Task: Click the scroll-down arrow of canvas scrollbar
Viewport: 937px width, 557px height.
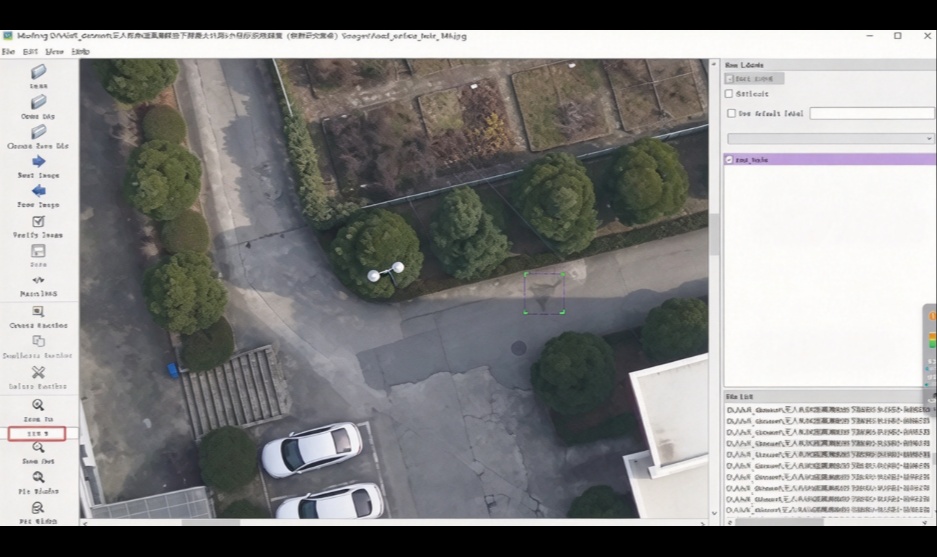Action: click(x=714, y=513)
